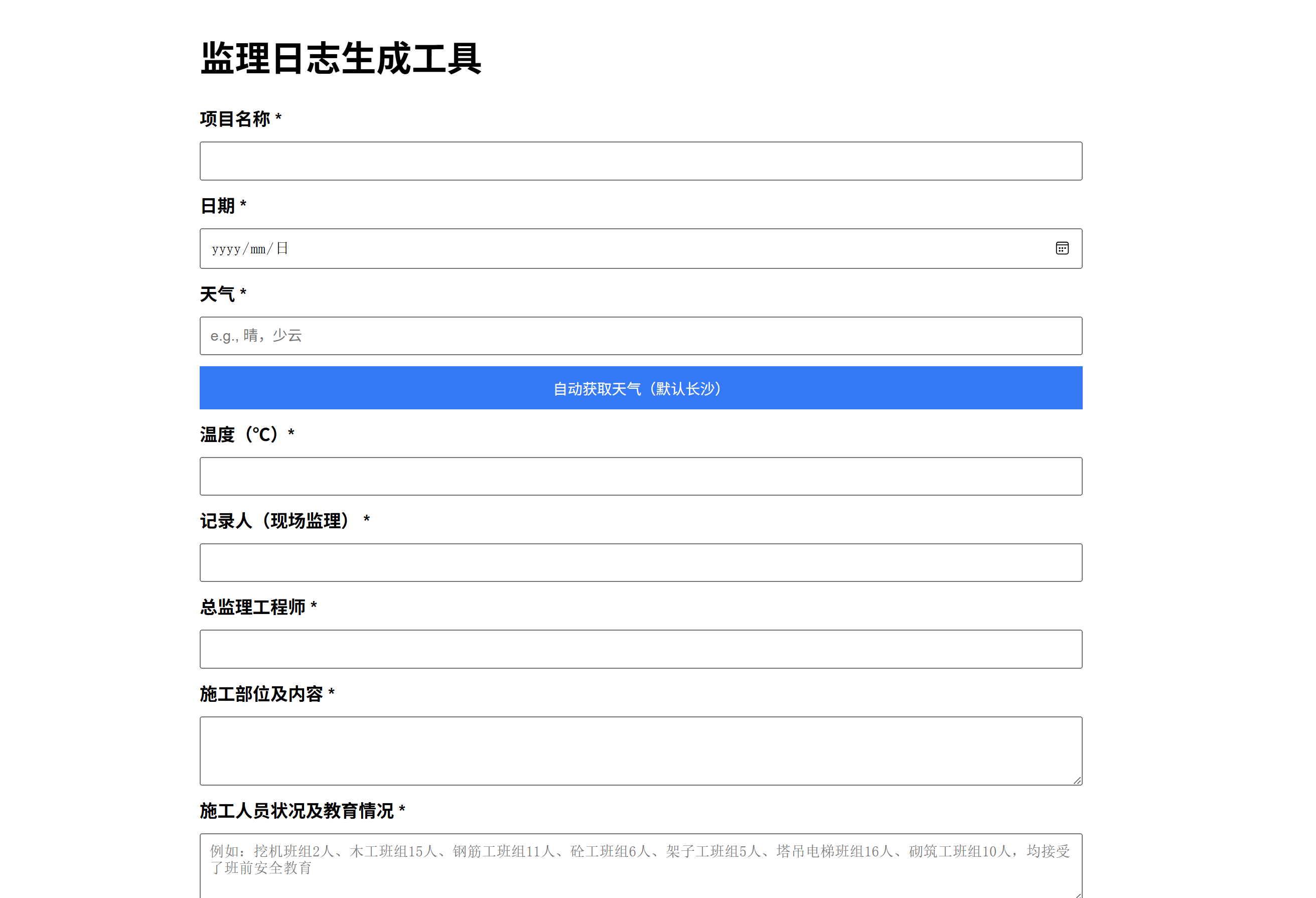Open the date picker calendar icon

click(1062, 248)
